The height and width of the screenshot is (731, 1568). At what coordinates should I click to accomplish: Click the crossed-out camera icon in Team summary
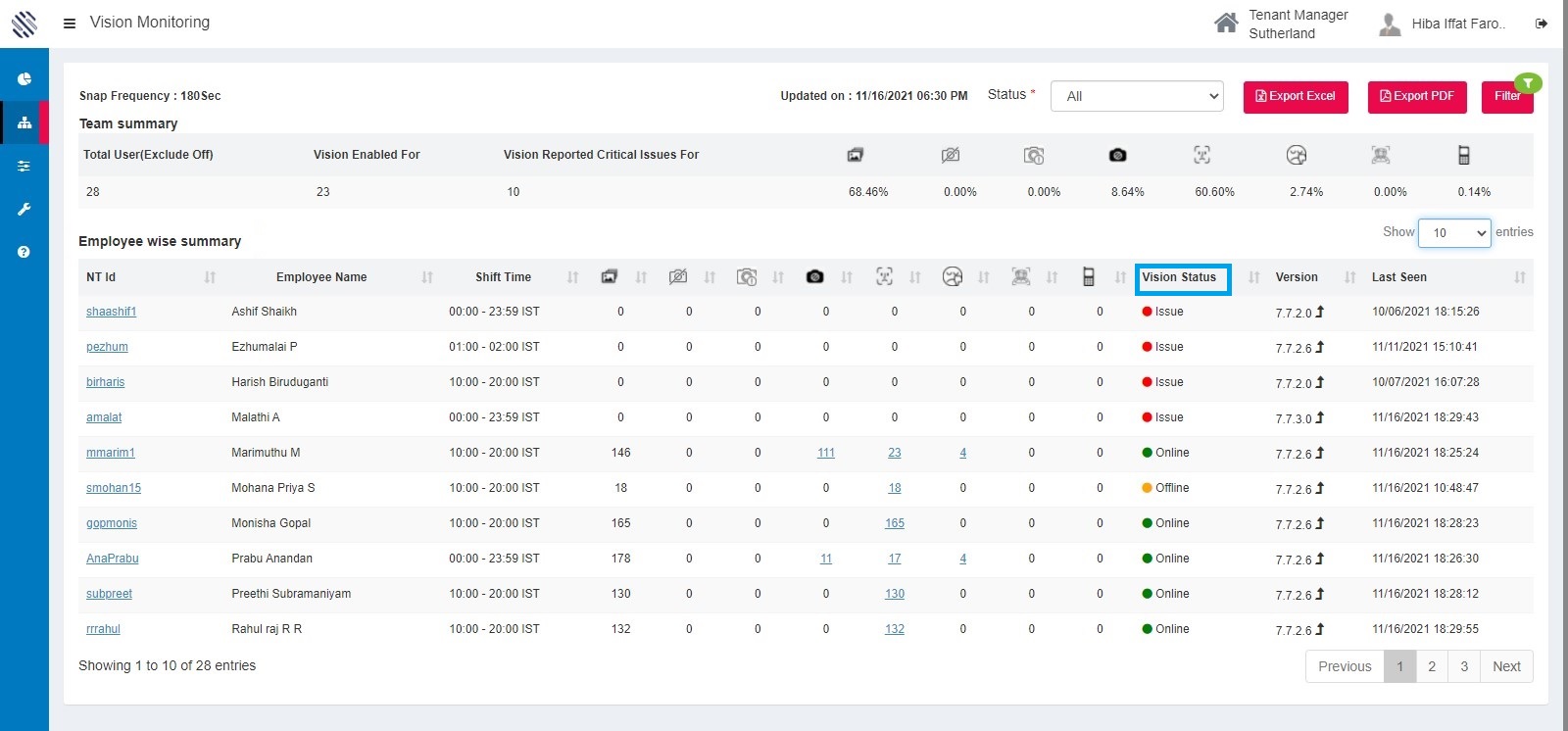[951, 155]
